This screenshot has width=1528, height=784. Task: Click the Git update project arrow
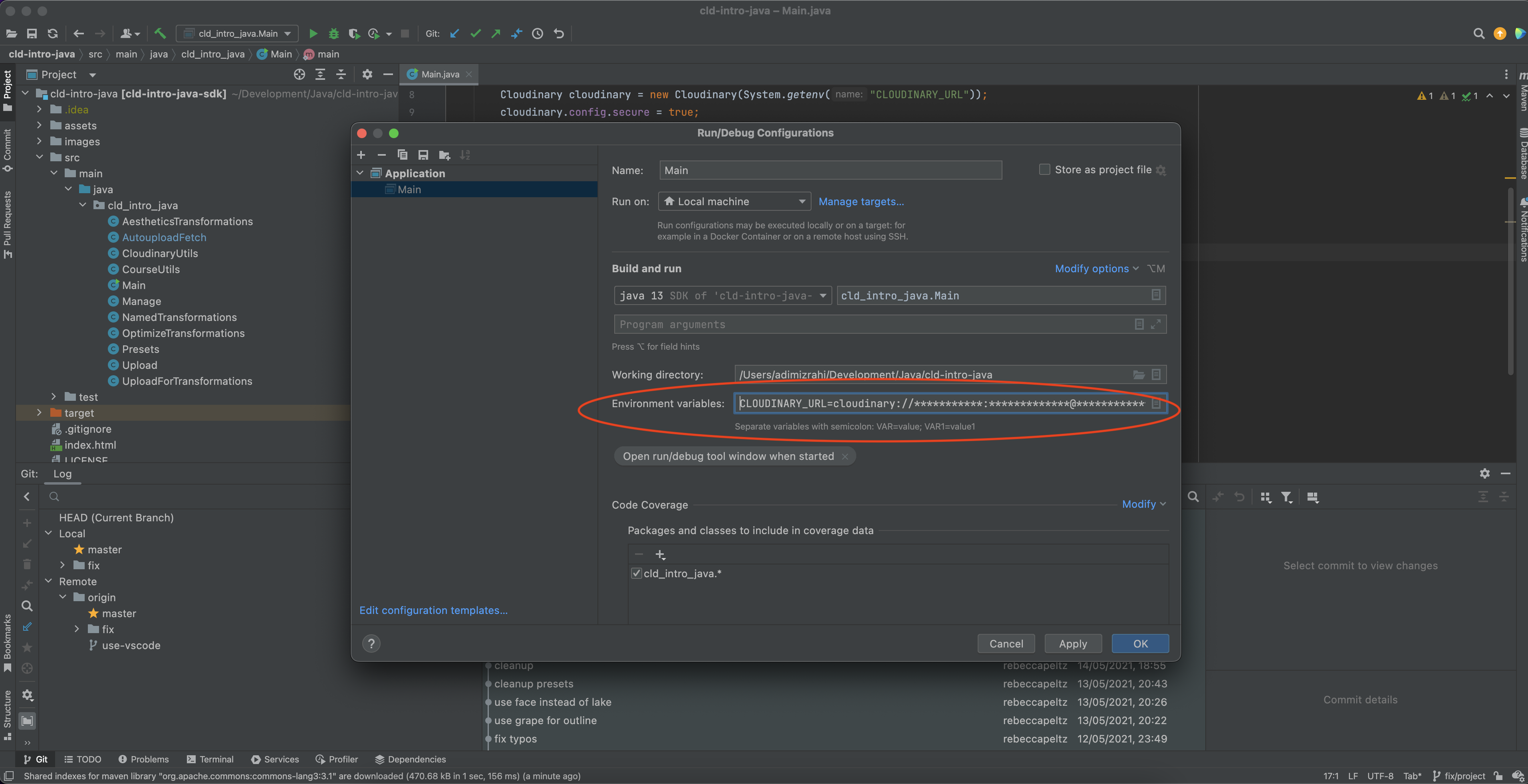pyautogui.click(x=454, y=34)
